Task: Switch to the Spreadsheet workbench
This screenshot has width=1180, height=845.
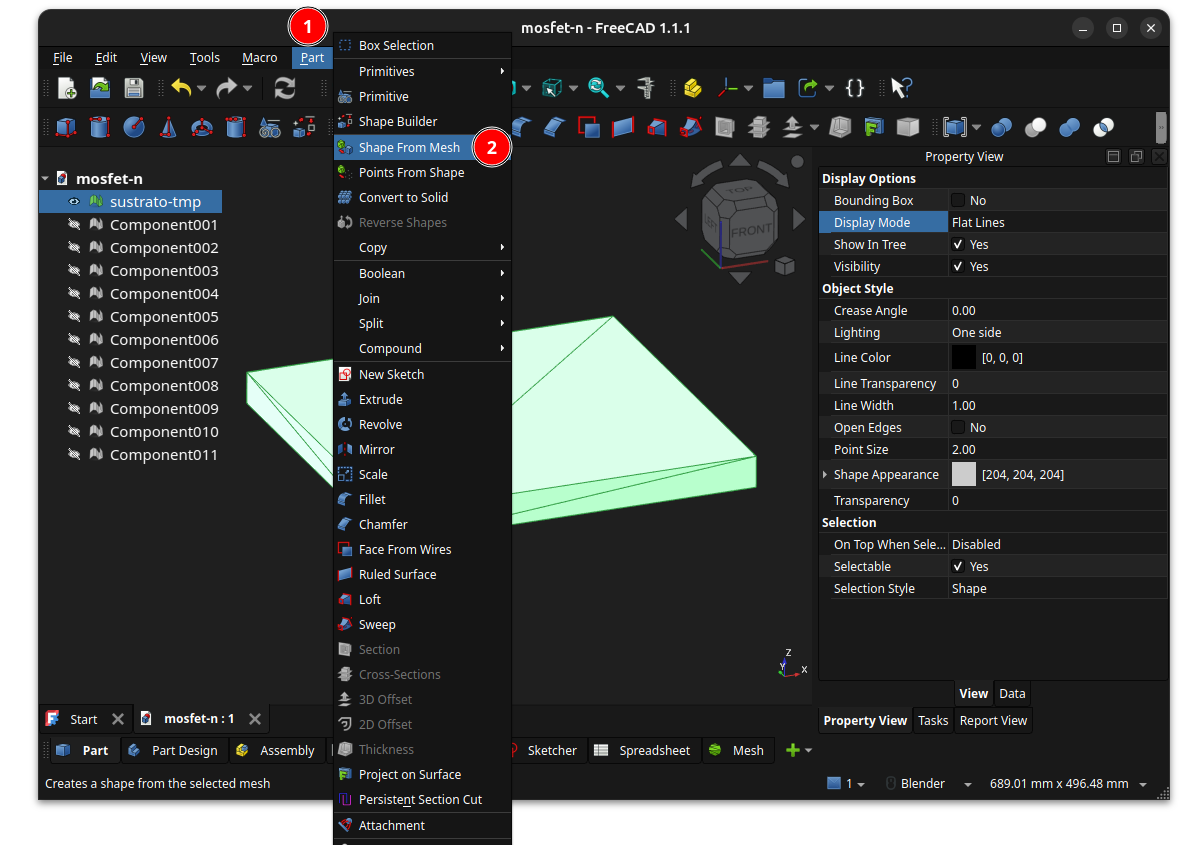Action: tap(643, 750)
